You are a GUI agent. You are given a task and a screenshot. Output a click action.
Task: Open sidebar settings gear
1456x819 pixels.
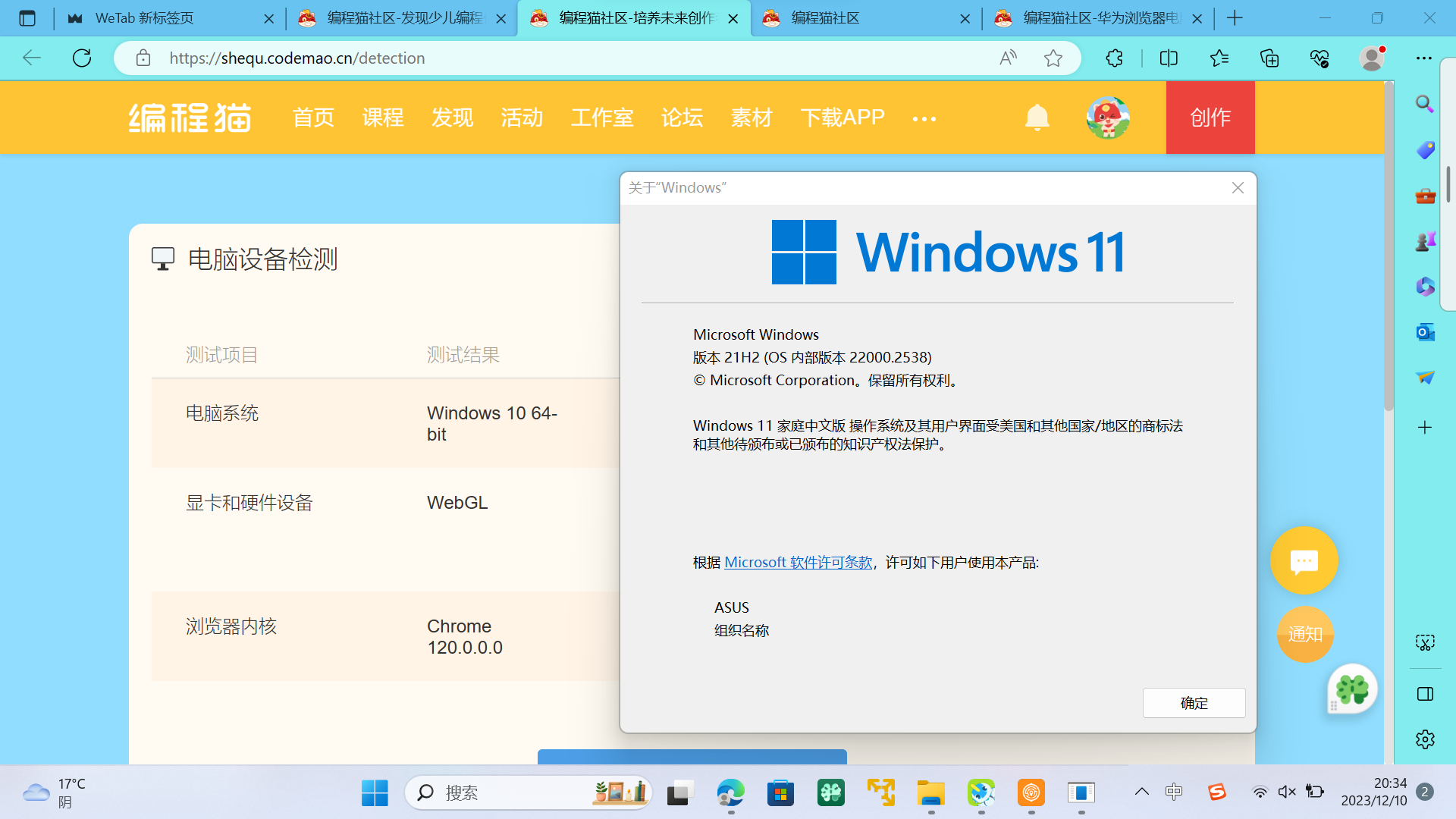tap(1425, 739)
